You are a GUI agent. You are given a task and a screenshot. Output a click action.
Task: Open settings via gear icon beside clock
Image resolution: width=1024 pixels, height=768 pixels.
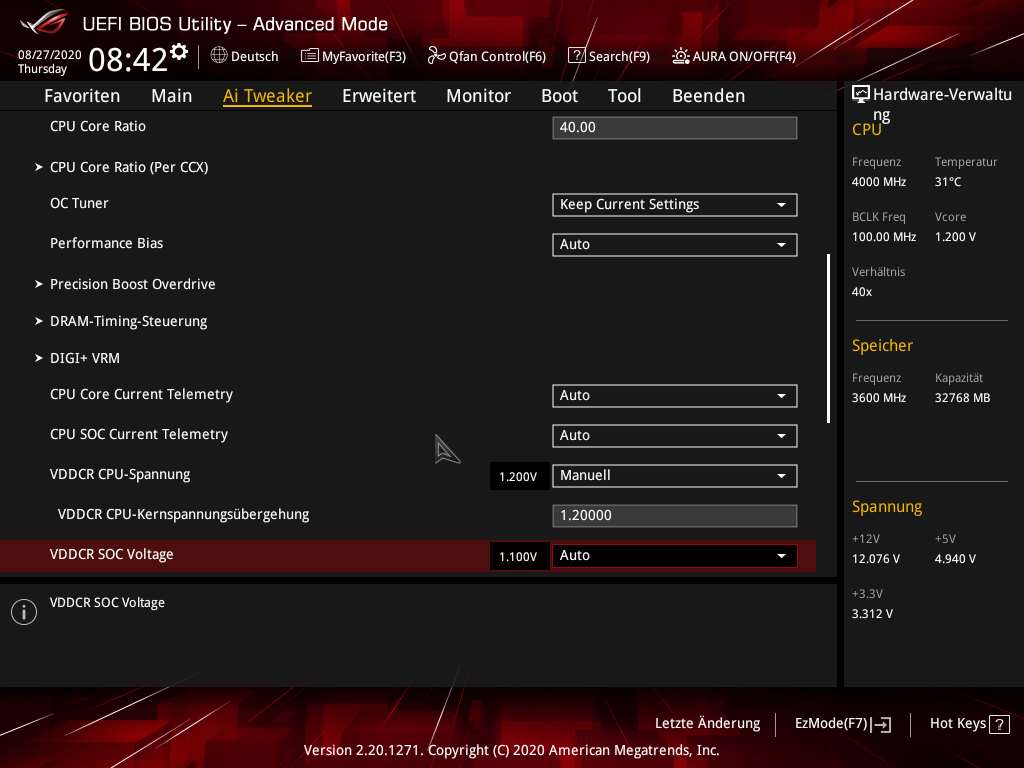click(x=179, y=52)
